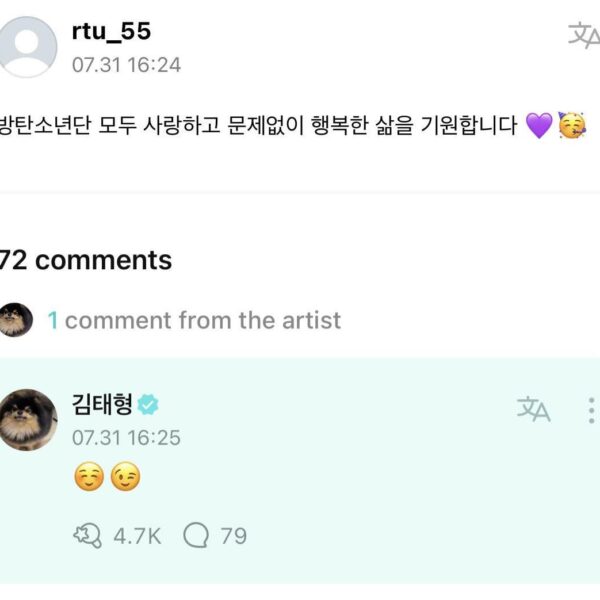Image resolution: width=600 pixels, height=600 pixels.
Task: Click the Korean post text about 방탄소년단
Action: coord(260,127)
